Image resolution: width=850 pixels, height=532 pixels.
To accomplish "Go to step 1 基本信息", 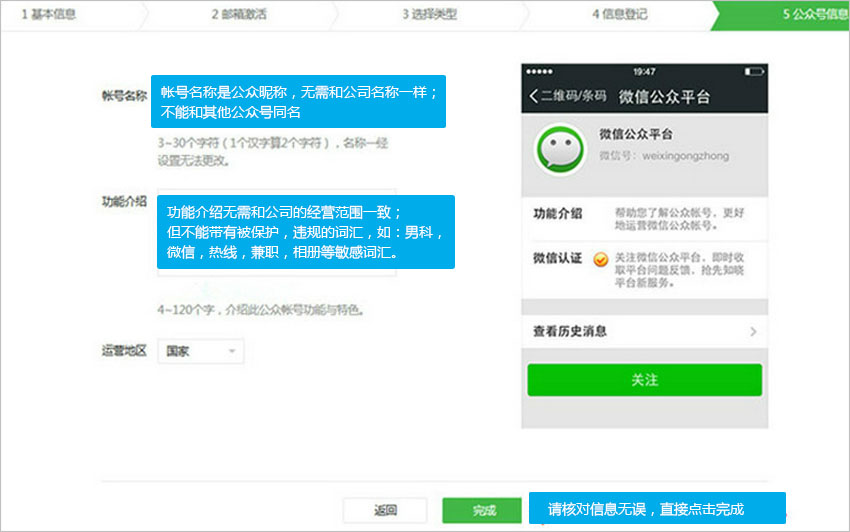I will pyautogui.click(x=48, y=14).
